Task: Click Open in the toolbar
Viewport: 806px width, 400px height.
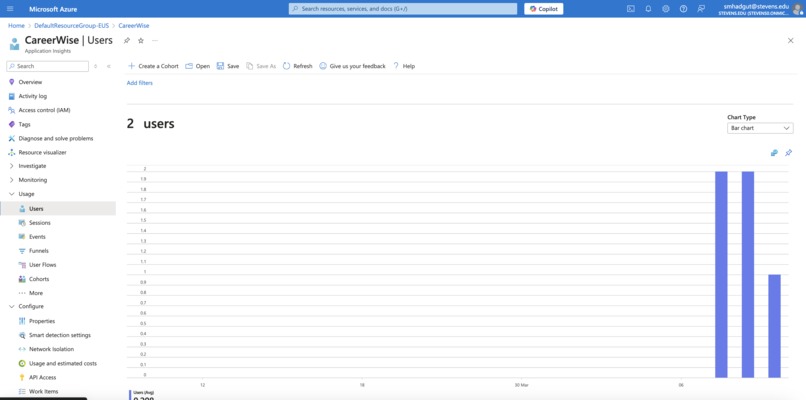Action: point(197,66)
